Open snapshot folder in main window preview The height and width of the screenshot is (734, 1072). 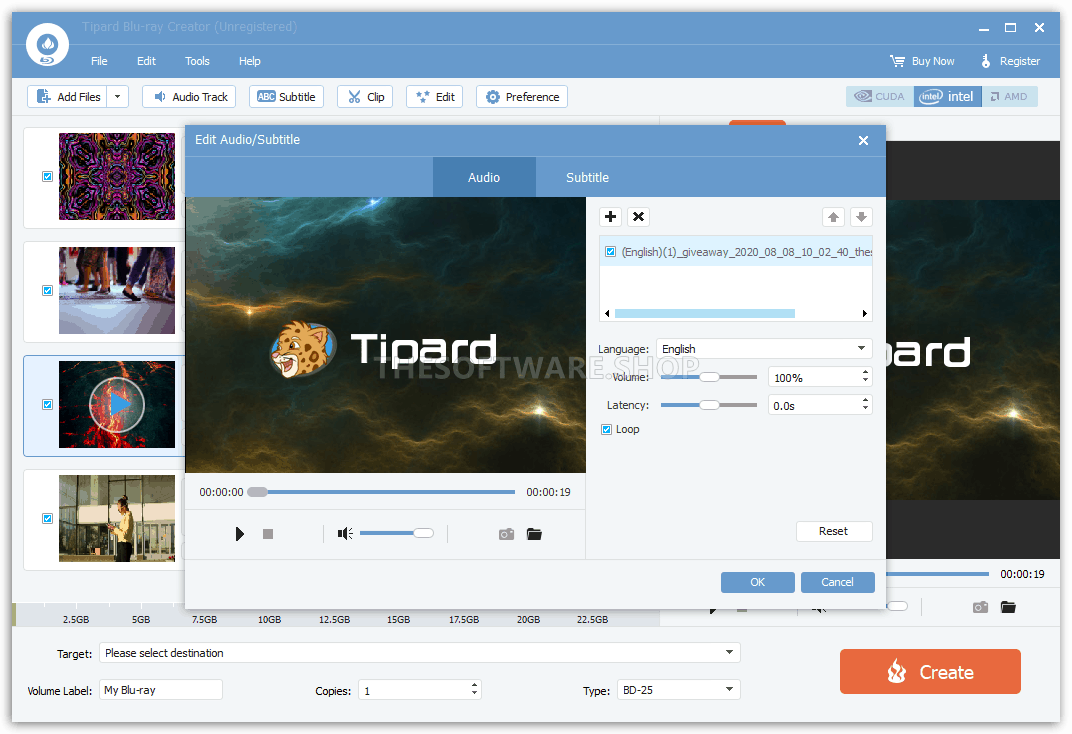coord(1008,607)
